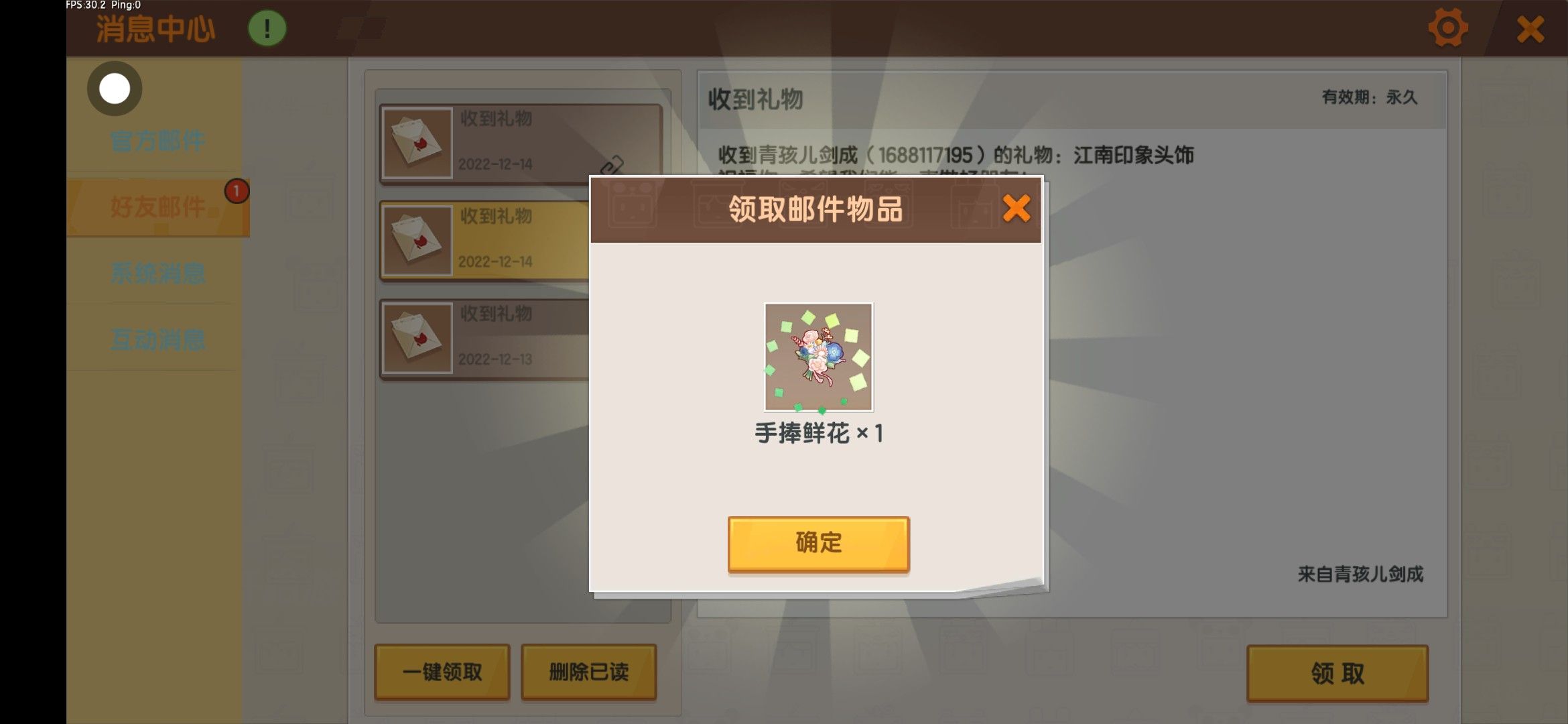This screenshot has width=1568, height=724.
Task: Claim the gift with 领取 button
Action: [x=1337, y=674]
